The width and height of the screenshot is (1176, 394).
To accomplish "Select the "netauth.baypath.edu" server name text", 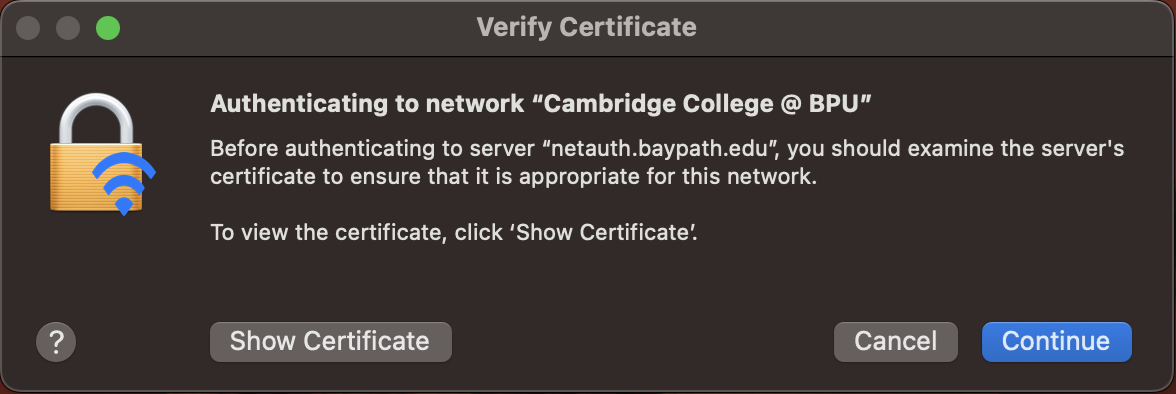I will point(662,149).
